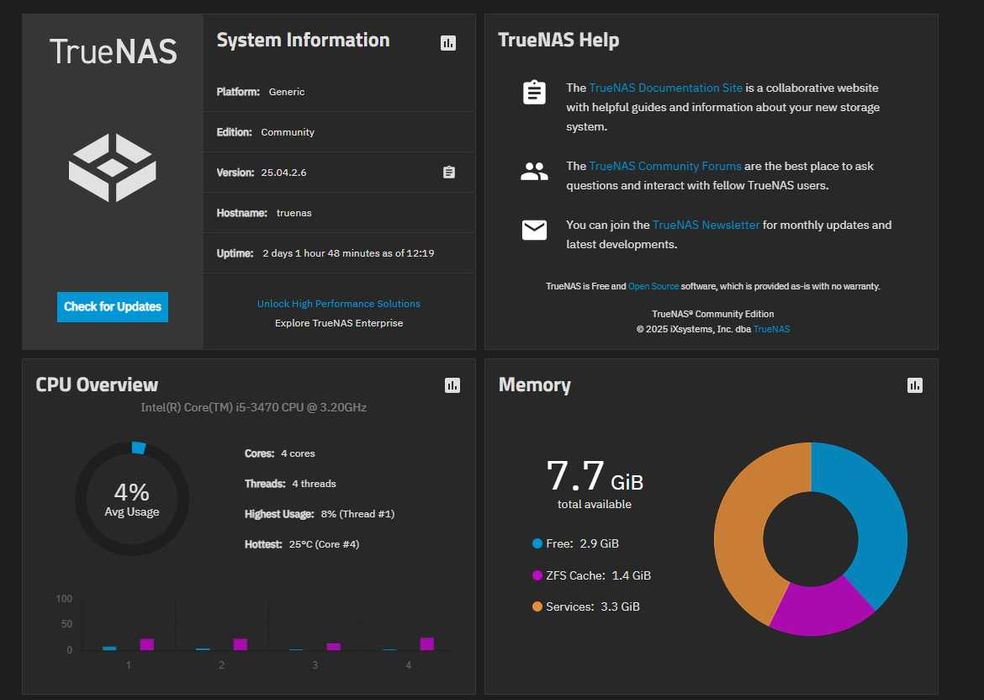Click Check for Updates button

pyautogui.click(x=112, y=307)
